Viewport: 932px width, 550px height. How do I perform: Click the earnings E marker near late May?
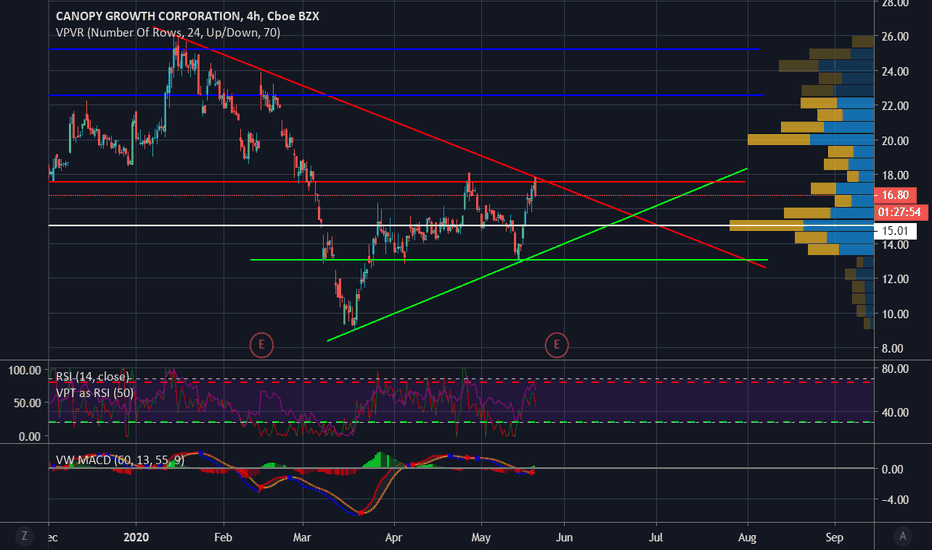[556, 345]
